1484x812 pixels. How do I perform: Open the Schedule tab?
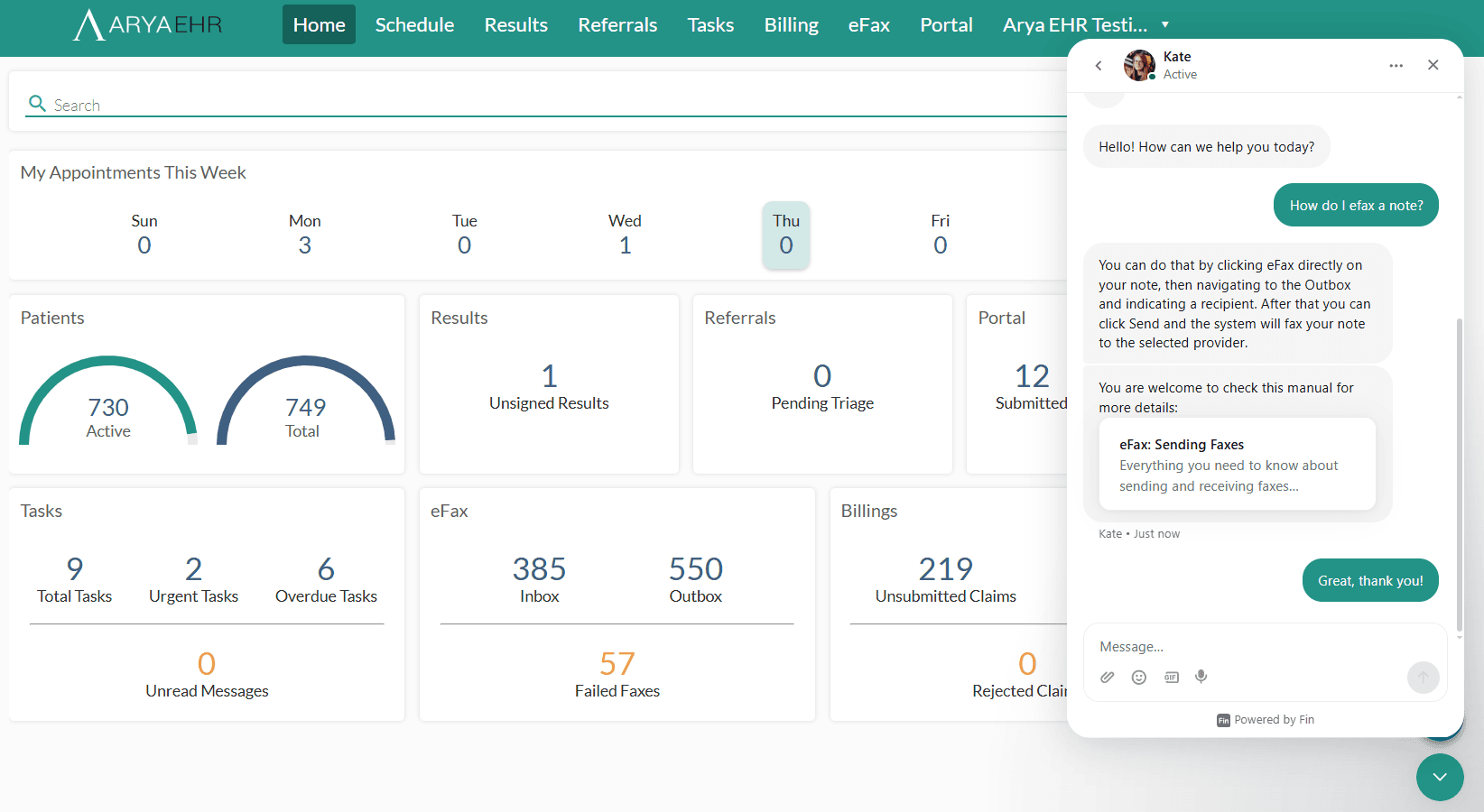(414, 24)
